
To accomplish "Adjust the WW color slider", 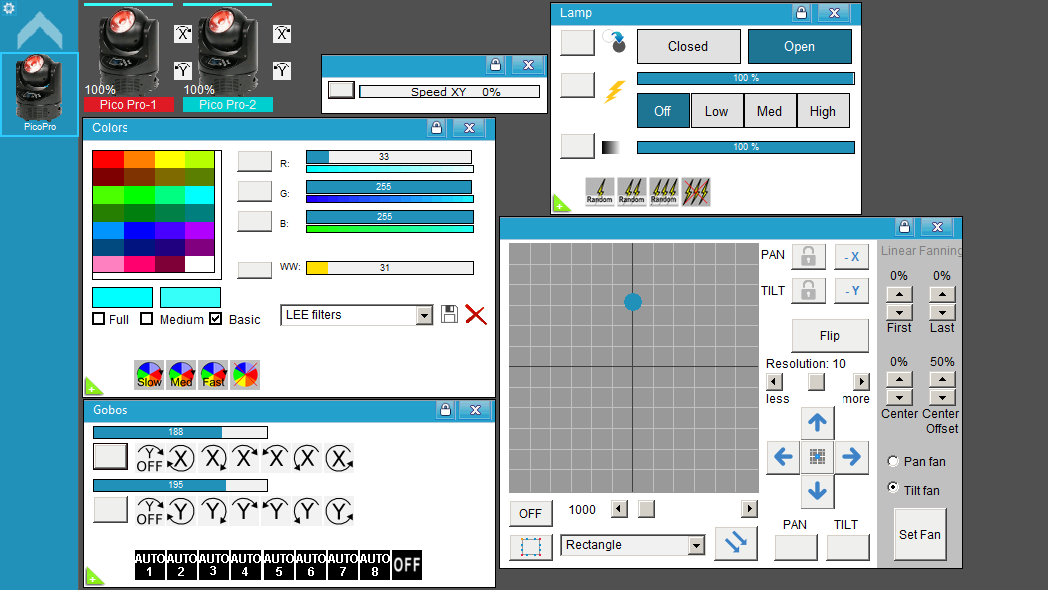I will click(390, 268).
